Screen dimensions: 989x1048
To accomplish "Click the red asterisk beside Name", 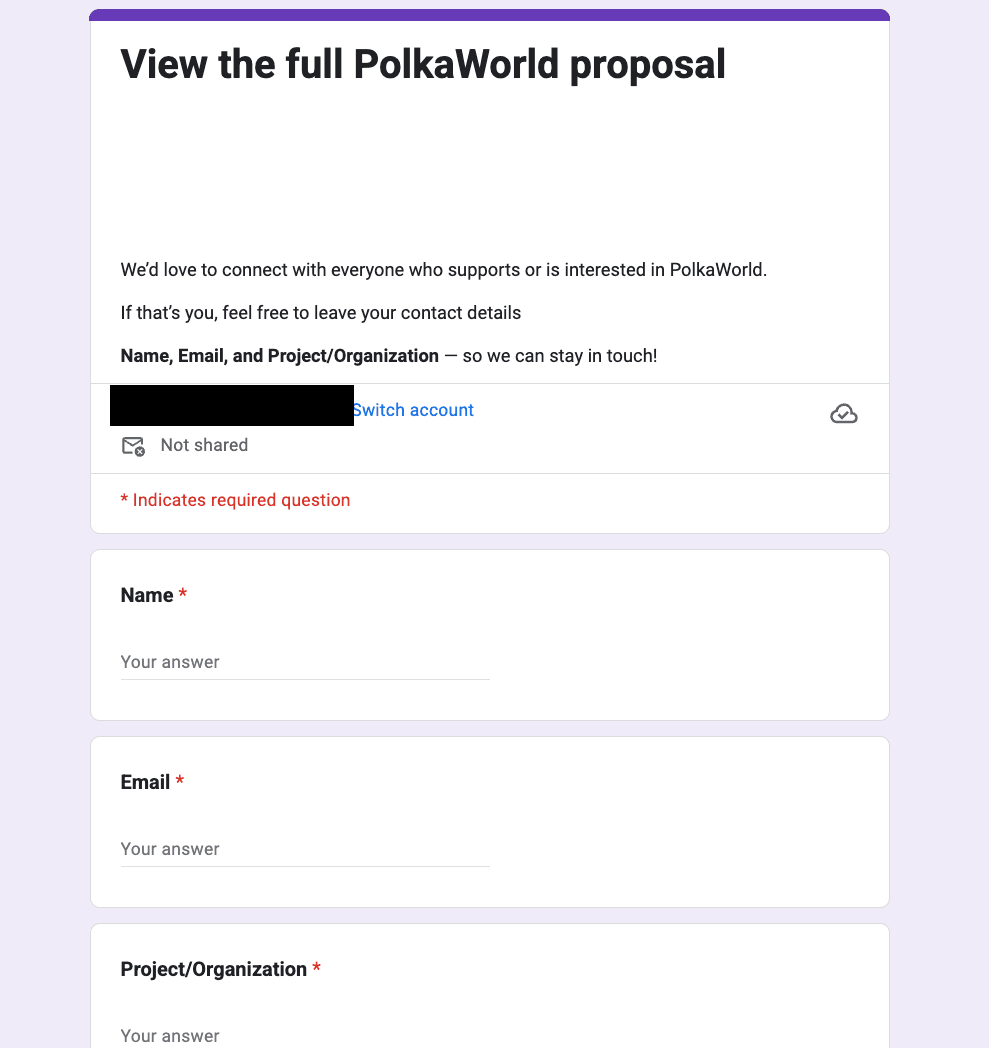I will point(183,595).
